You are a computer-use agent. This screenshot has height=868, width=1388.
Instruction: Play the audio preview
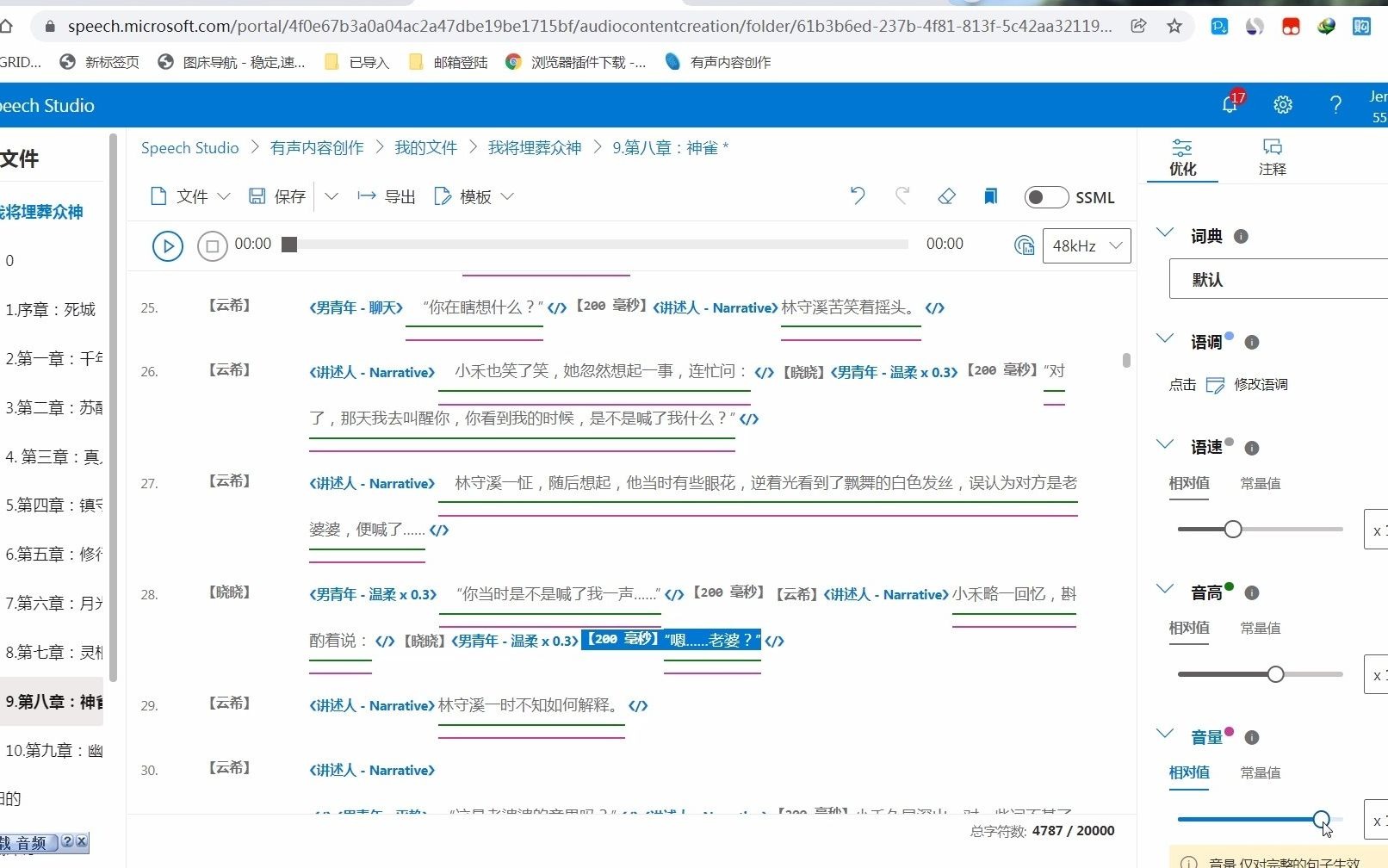(168, 246)
